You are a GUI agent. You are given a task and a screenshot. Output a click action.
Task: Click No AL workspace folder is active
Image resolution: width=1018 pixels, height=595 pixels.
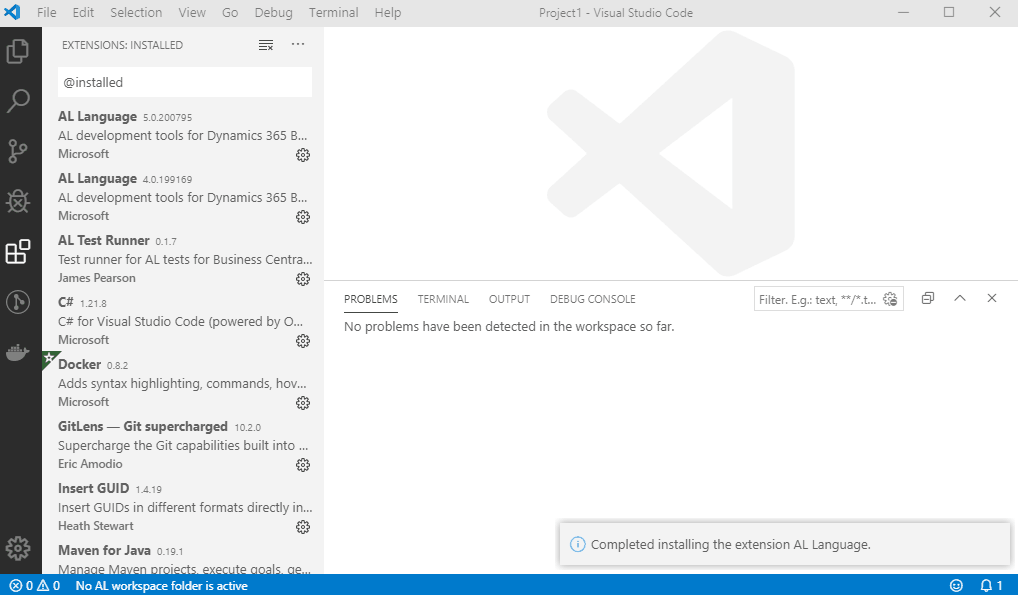pyautogui.click(x=161, y=585)
